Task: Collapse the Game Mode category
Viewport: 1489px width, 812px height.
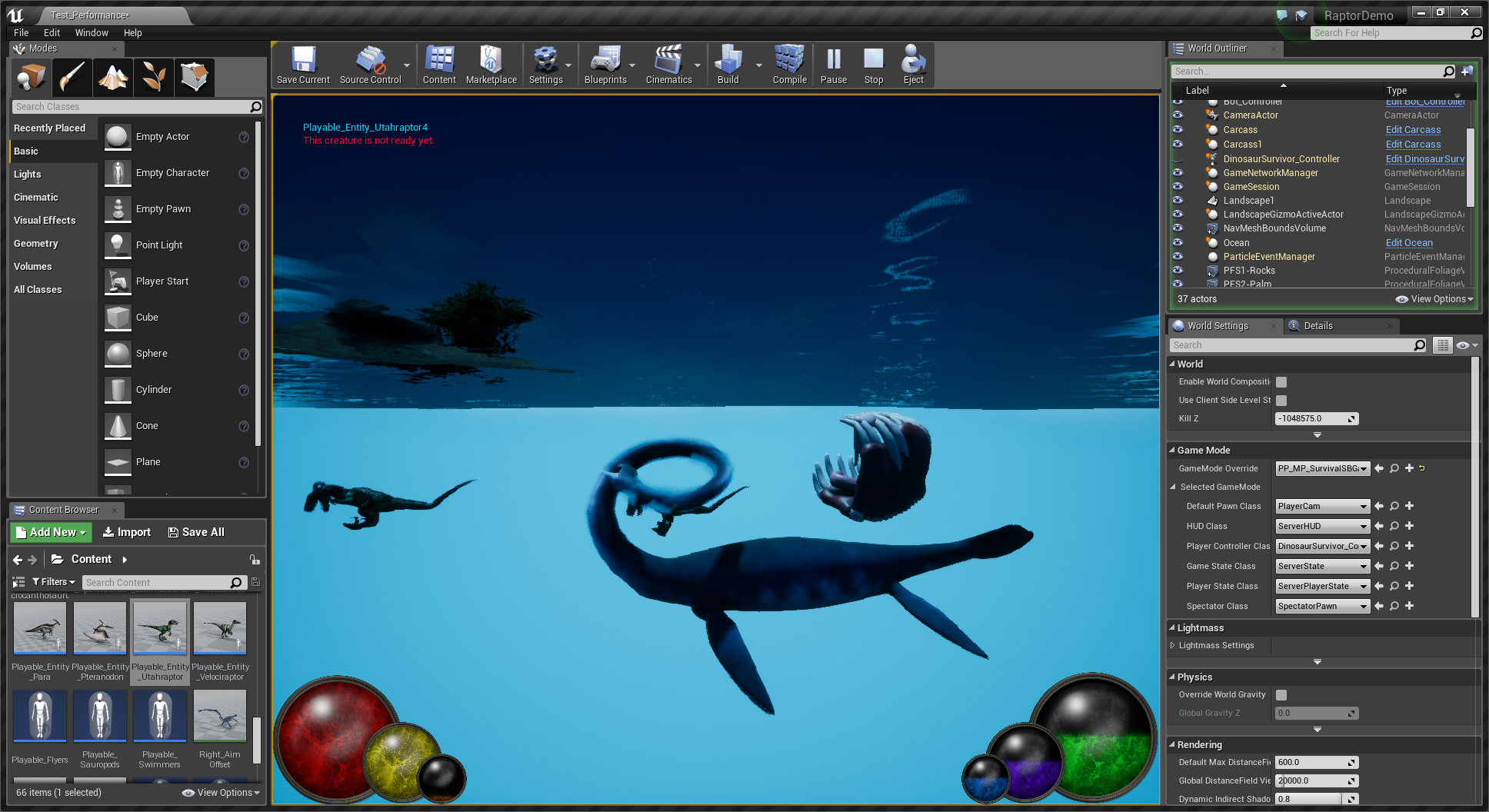Action: coord(1172,450)
